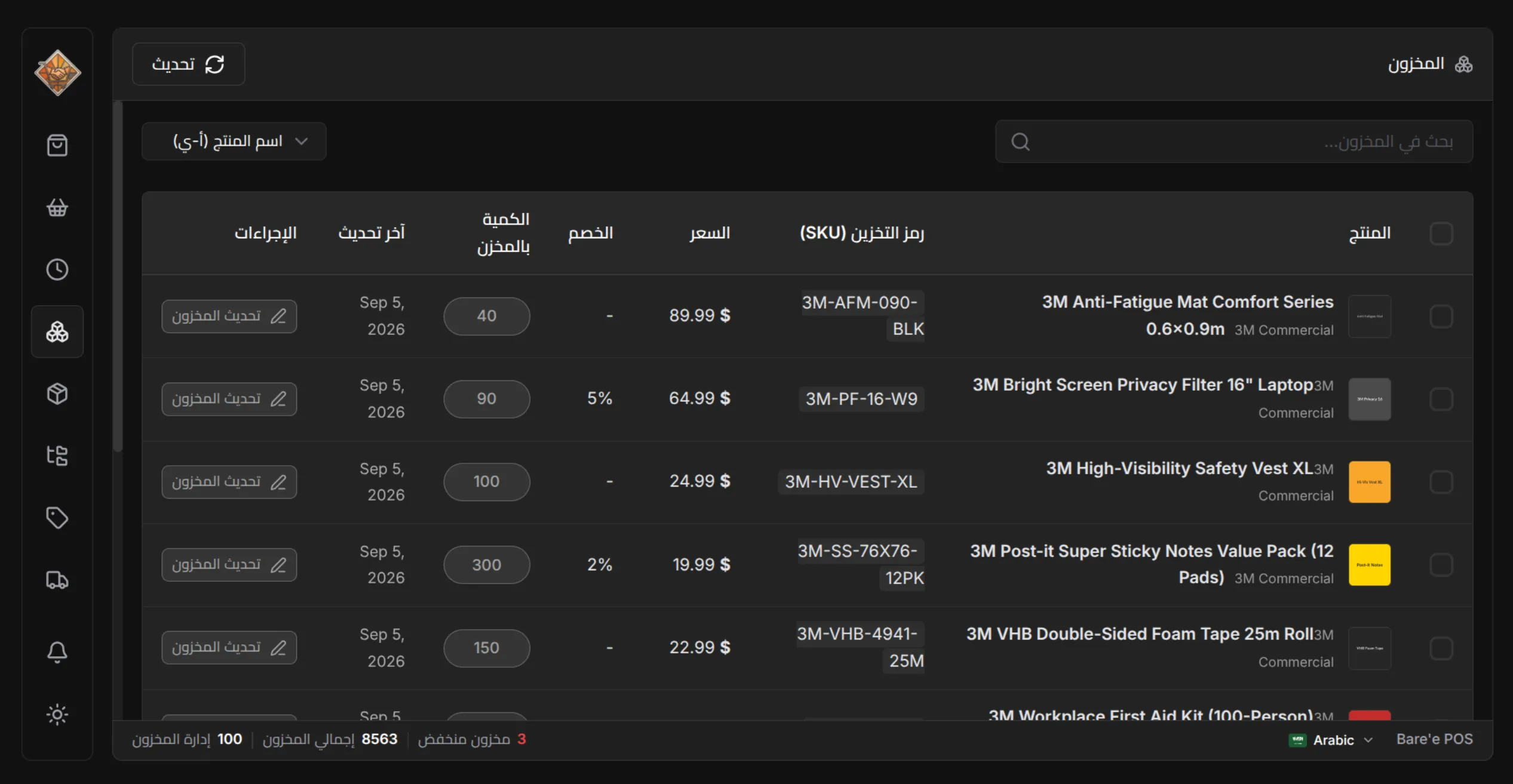Open the sort dropdown اسم المنتج (أ-ي)
The image size is (1513, 784).
[x=234, y=142]
